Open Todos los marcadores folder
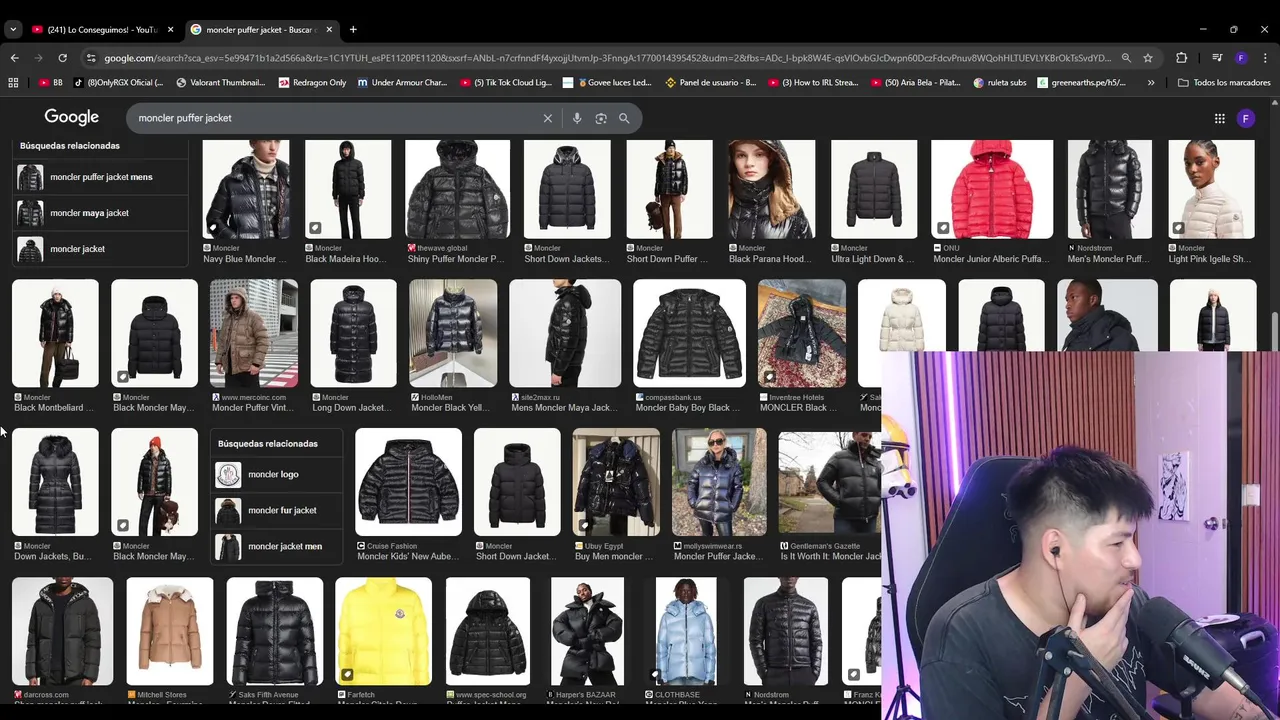This screenshot has width=1280, height=720. [1224, 83]
